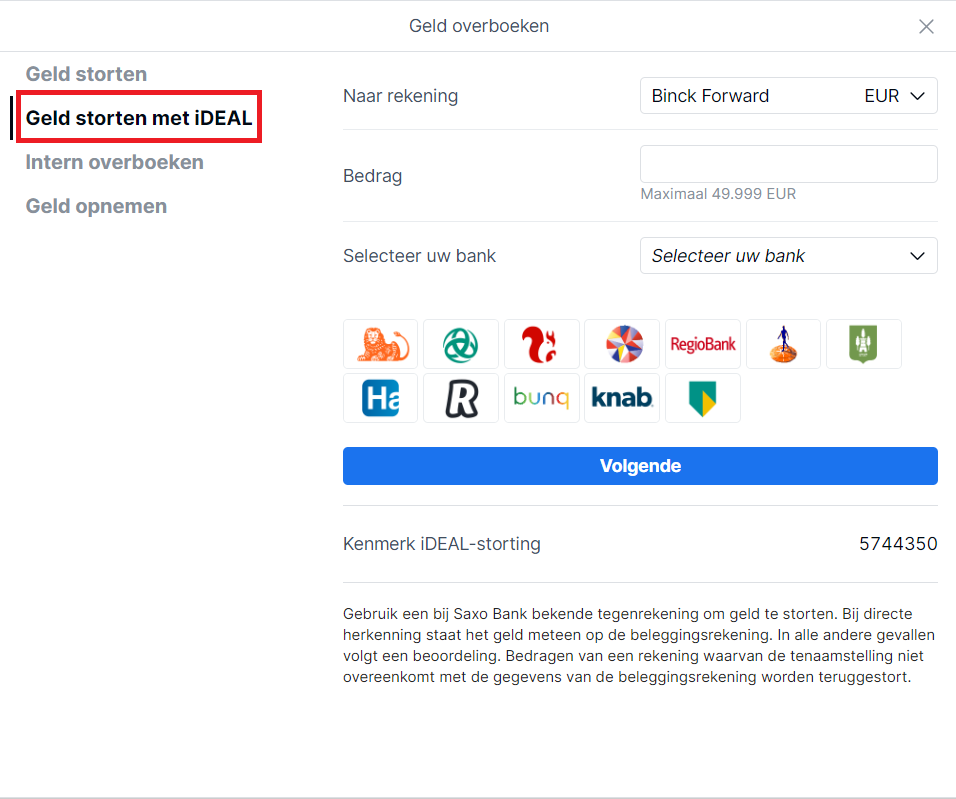The height and width of the screenshot is (799, 956).
Task: Choose the green shield emblem bank logo
Action: (864, 344)
